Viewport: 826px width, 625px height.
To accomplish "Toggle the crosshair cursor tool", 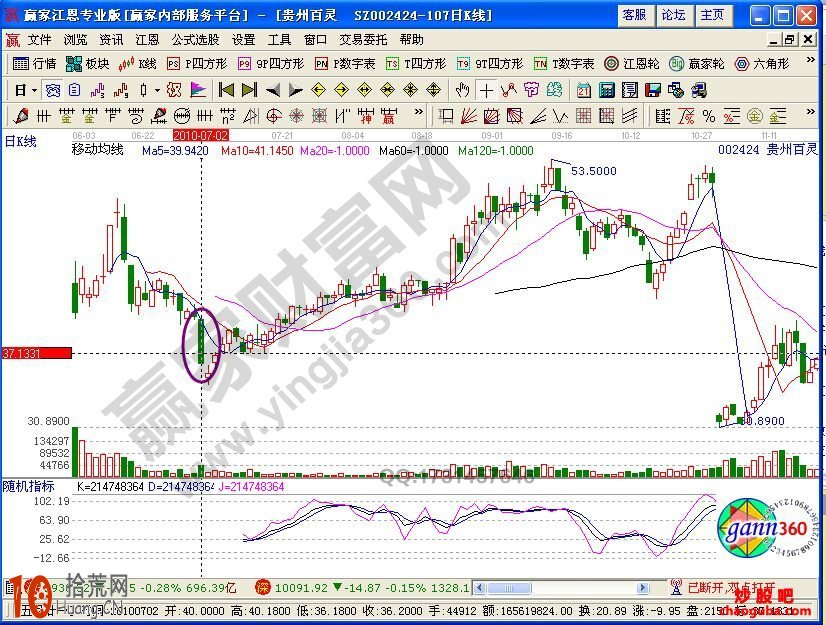I will pos(486,91).
